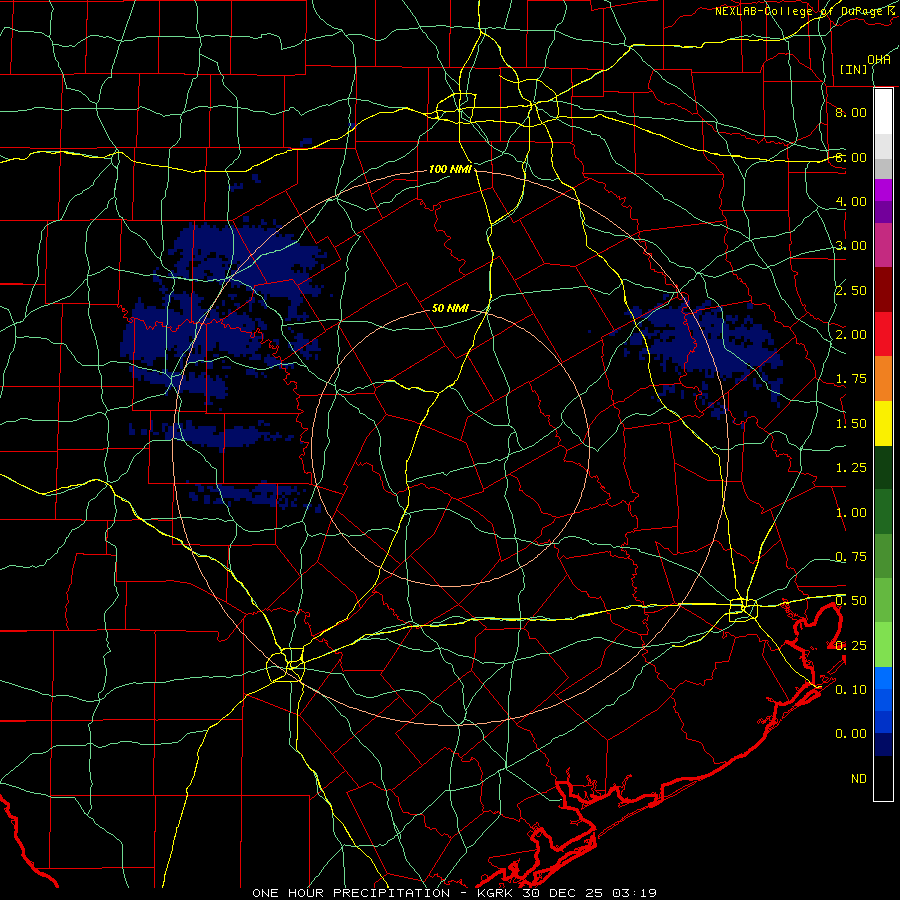This screenshot has height=900, width=900.
Task: Click the "100 NMI" range ring label
Action: (x=450, y=169)
